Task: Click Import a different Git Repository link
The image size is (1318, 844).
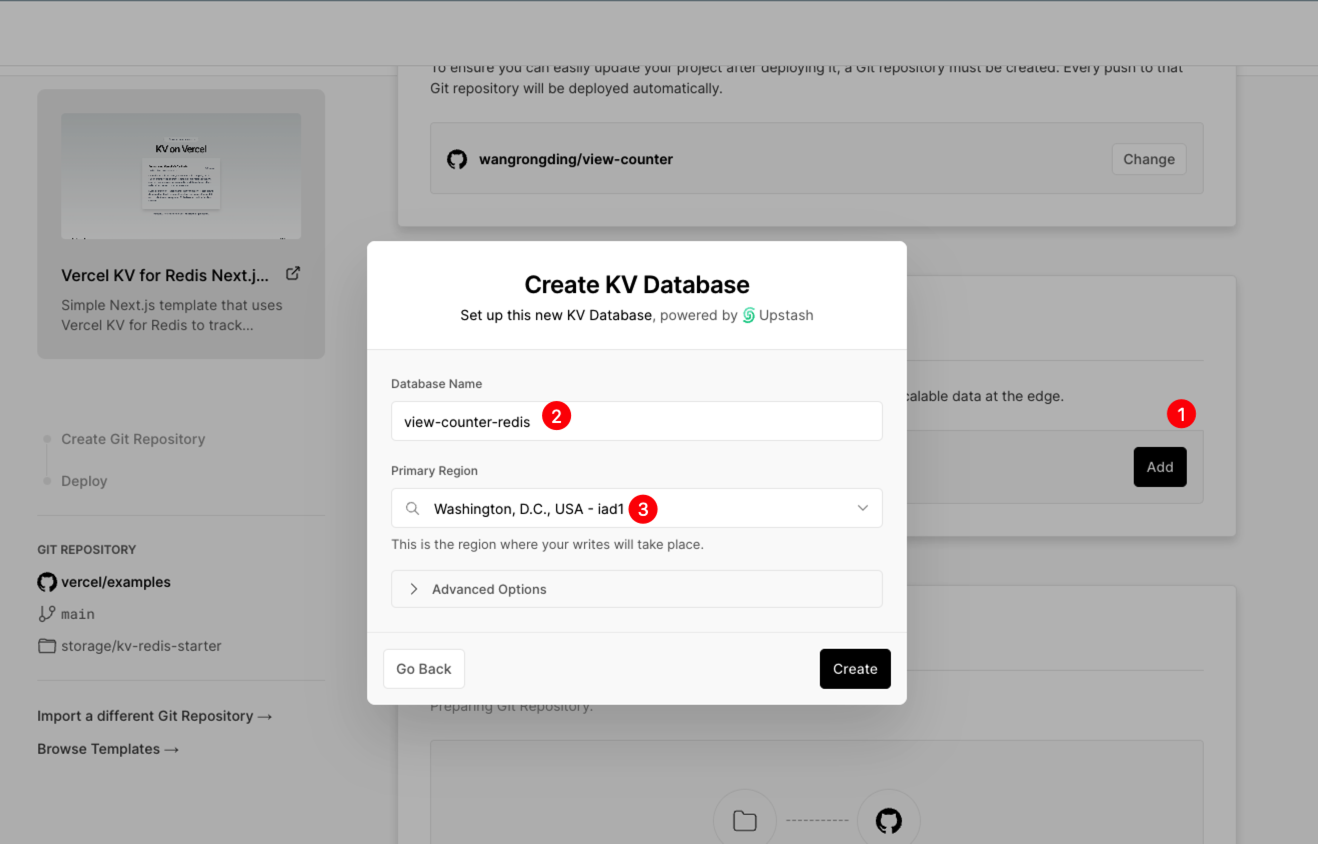Action: pyautogui.click(x=155, y=716)
